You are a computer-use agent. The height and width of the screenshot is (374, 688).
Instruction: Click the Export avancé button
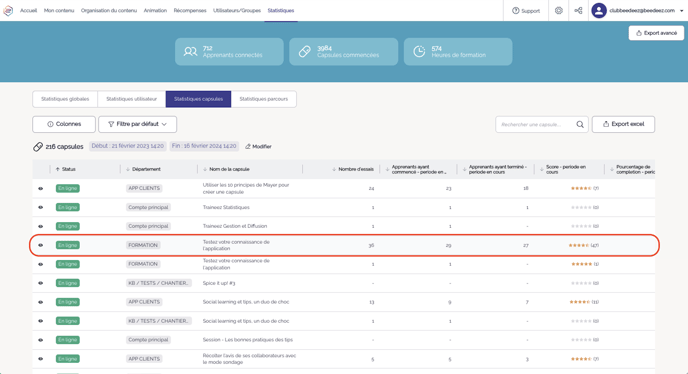(x=656, y=33)
